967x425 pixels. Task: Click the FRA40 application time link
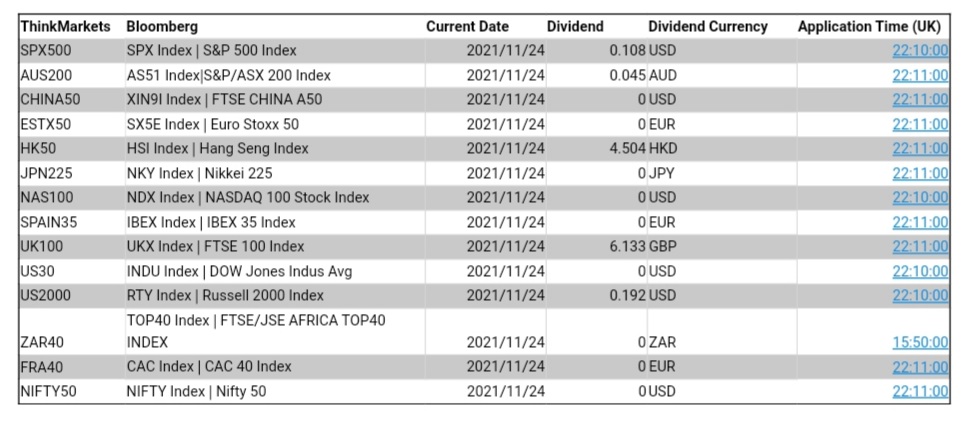pos(920,367)
